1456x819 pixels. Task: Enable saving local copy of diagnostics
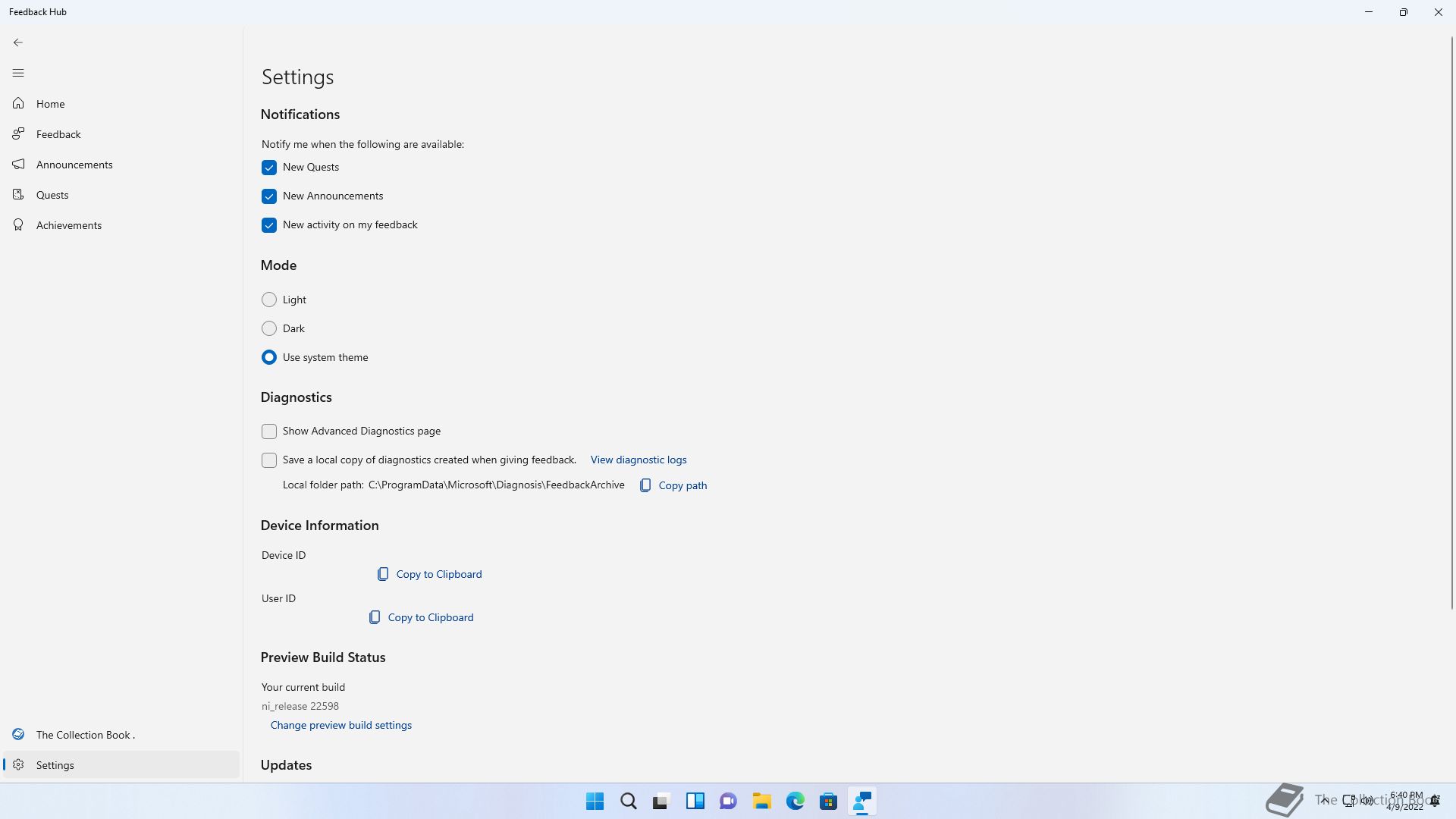(x=269, y=460)
